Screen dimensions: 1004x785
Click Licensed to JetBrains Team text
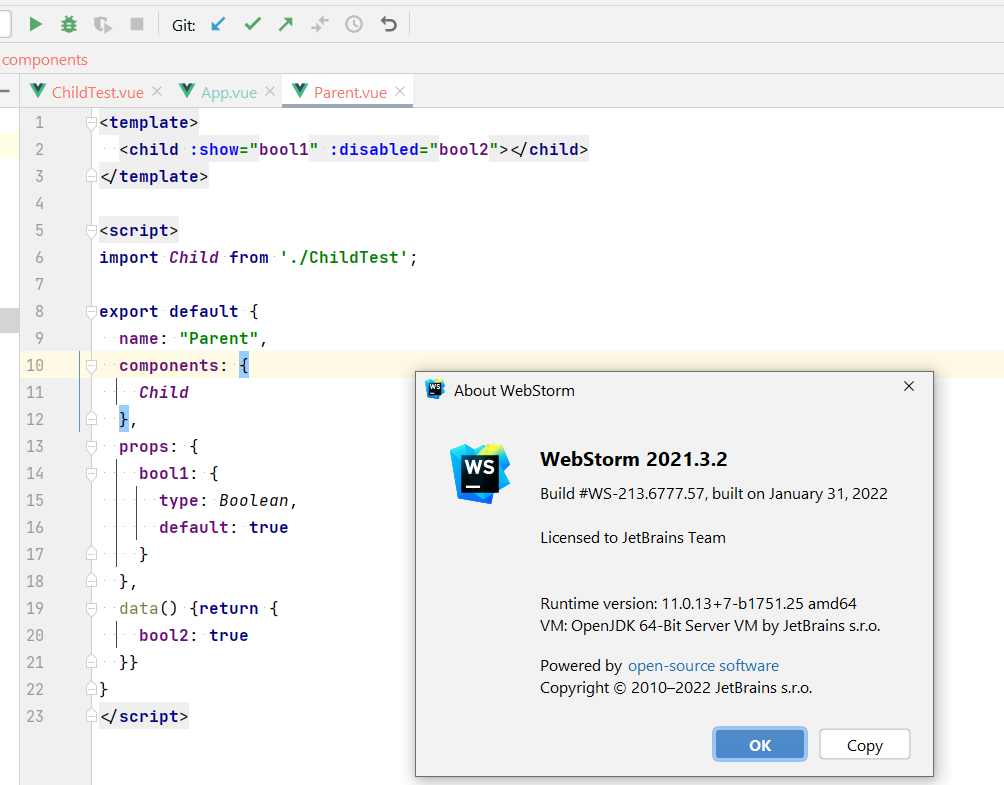coord(633,538)
